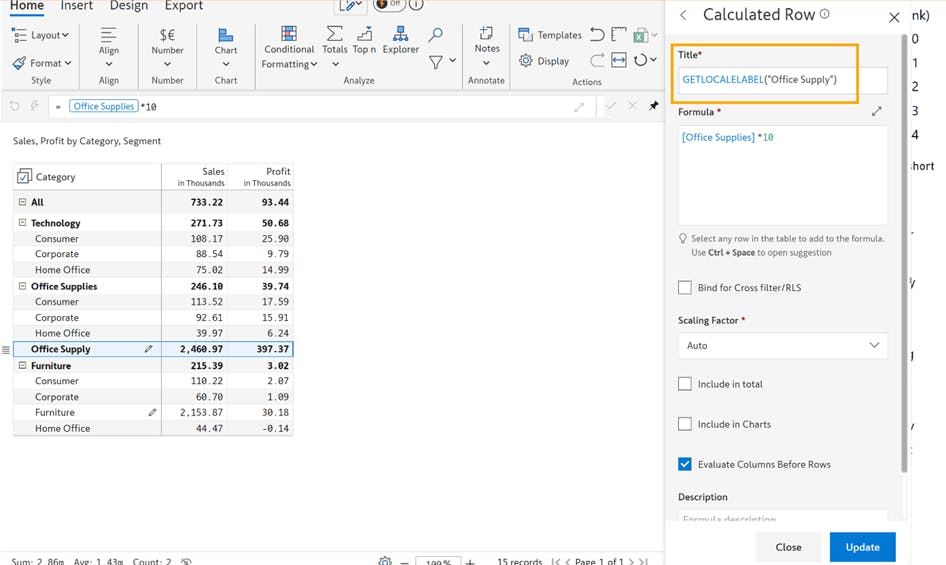The width and height of the screenshot is (946, 565).
Task: Launch the Explorer hierarchy tool
Action: [x=401, y=40]
